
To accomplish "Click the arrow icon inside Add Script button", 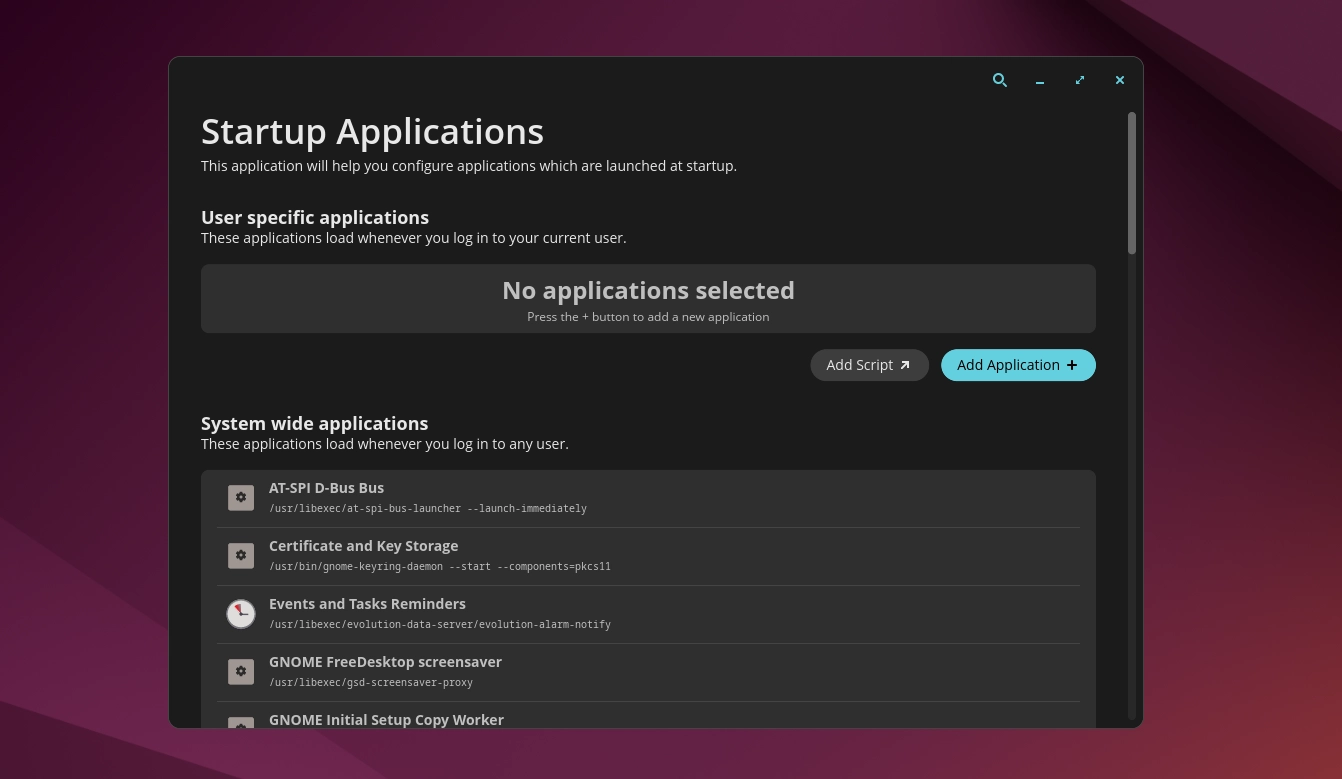I will (905, 365).
